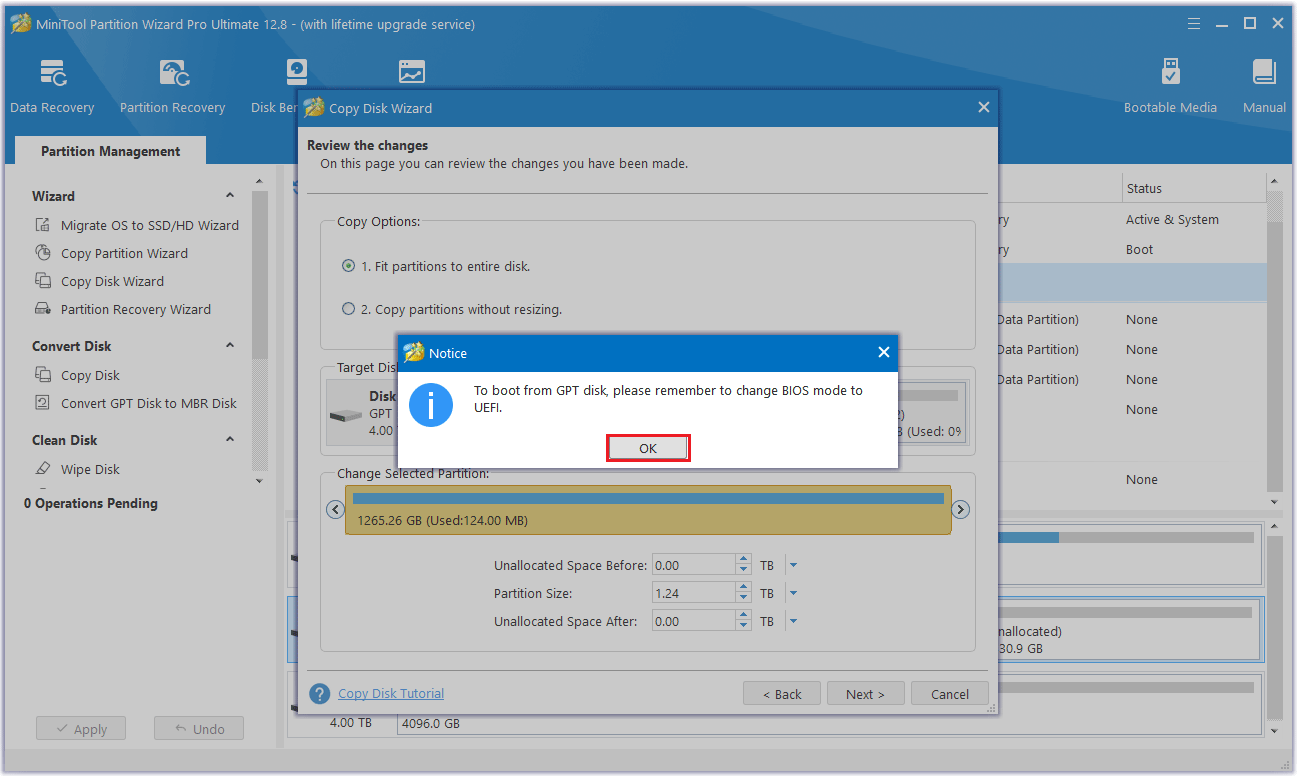Screen dimensions: 1297x777
Task: Click Partition Recovery Wizard sidebar icon
Action: 43,309
